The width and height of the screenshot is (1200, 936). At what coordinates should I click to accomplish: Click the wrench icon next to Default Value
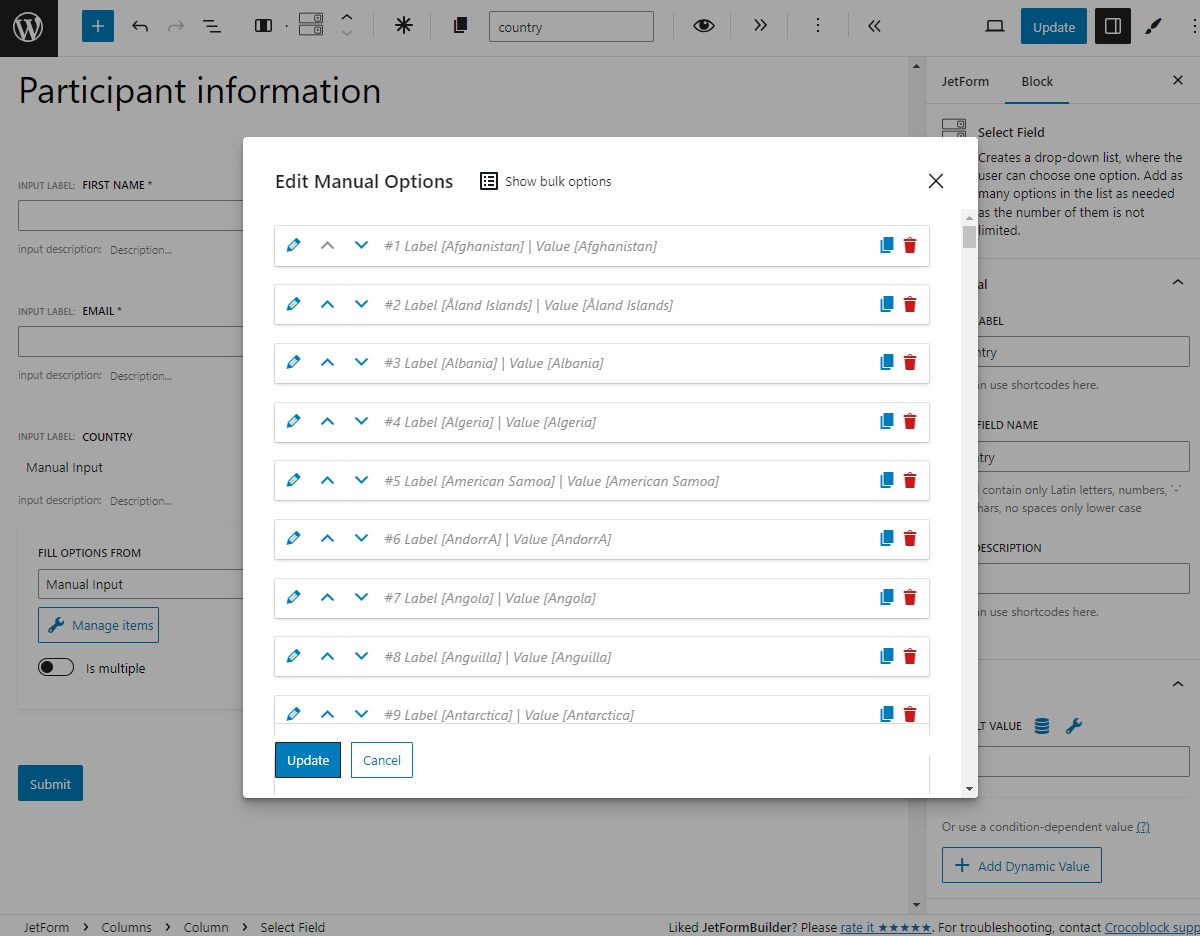coord(1074,725)
